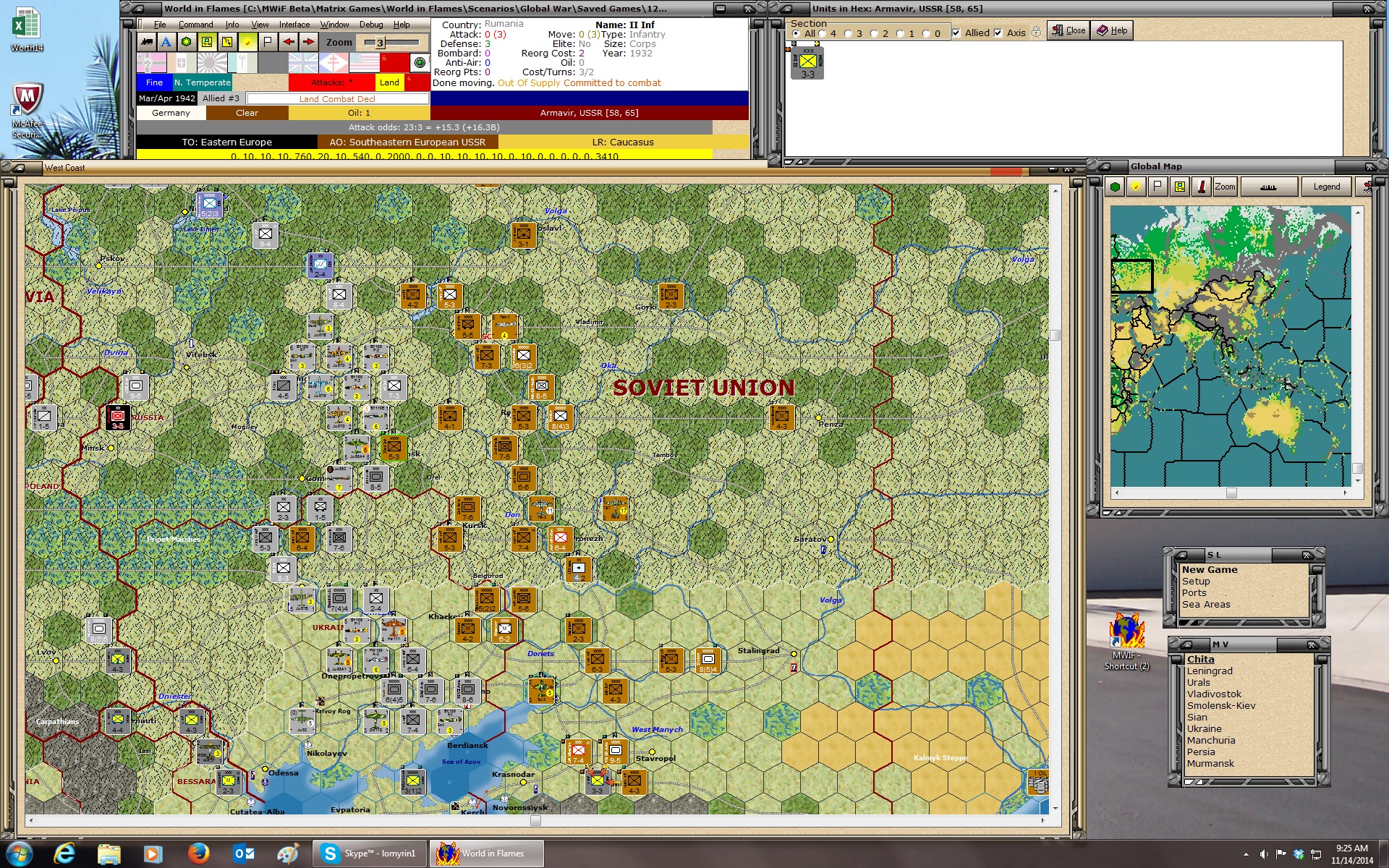Click the sun weather toolbar icon in main window
This screenshot has width=1389, height=868.
click(247, 42)
